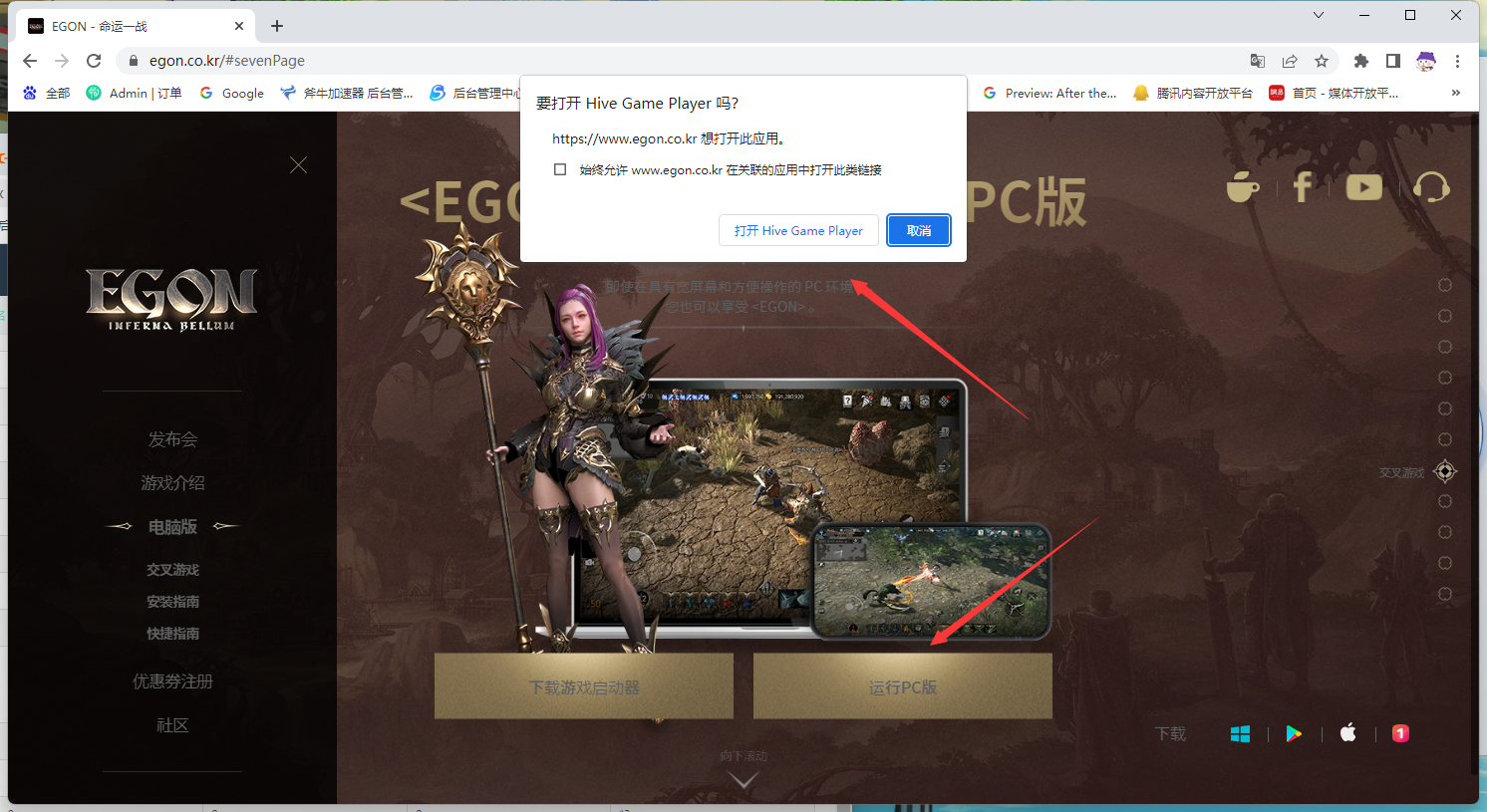This screenshot has width=1487, height=812.
Task: Click the Facebook icon on the page
Action: [x=1303, y=186]
